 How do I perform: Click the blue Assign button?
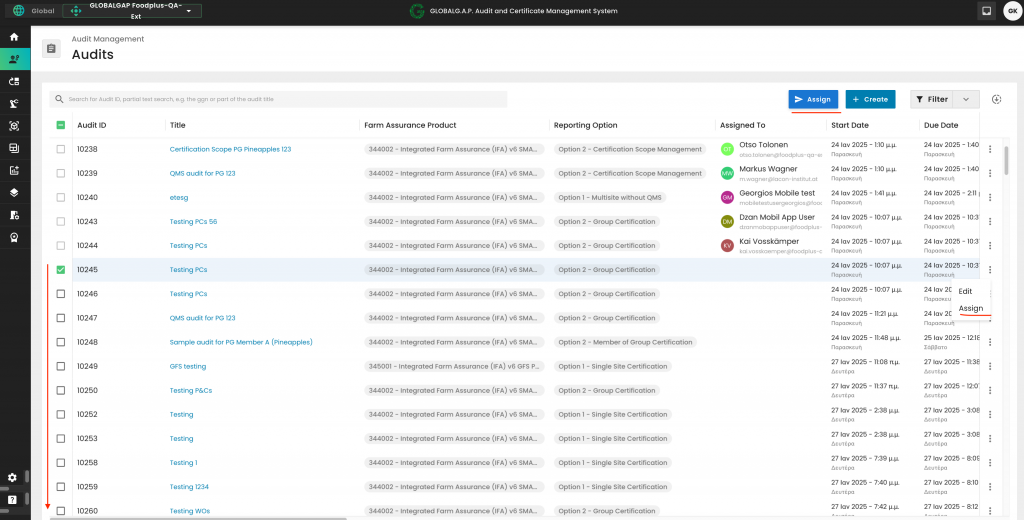click(812, 99)
